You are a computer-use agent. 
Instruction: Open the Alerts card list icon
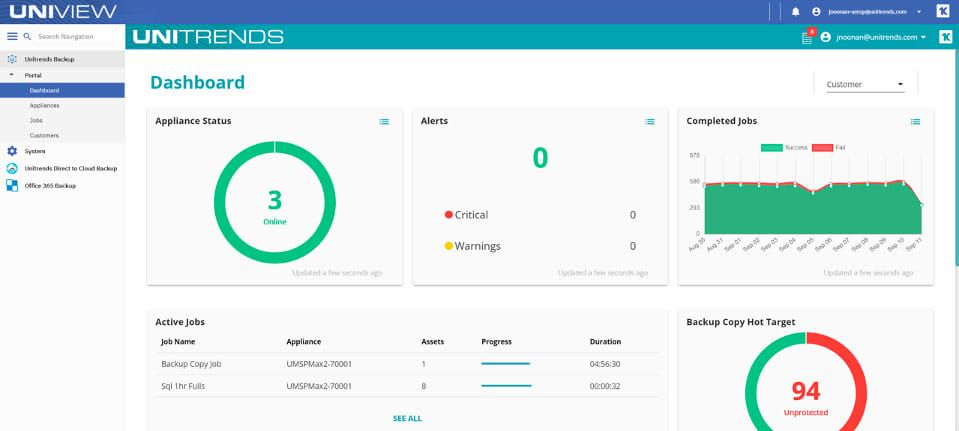650,122
